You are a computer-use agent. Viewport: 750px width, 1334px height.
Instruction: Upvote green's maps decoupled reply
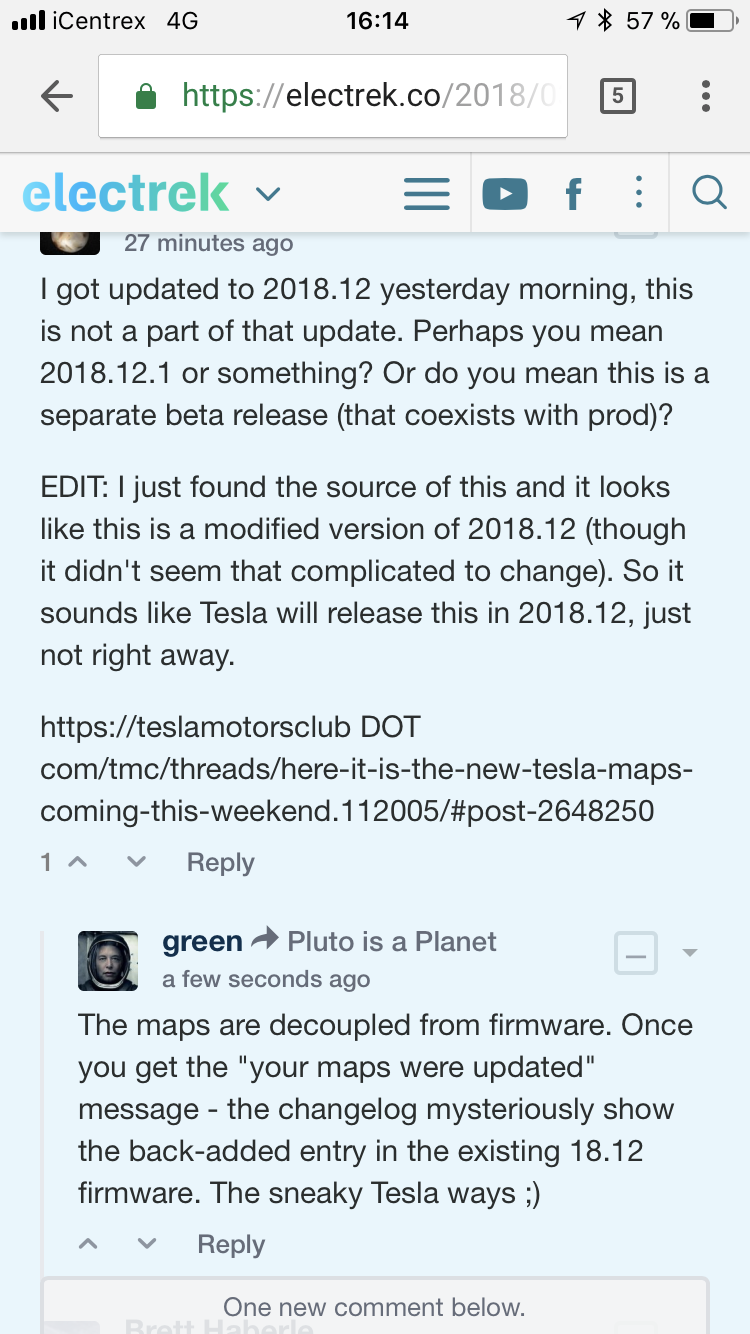click(88, 1243)
